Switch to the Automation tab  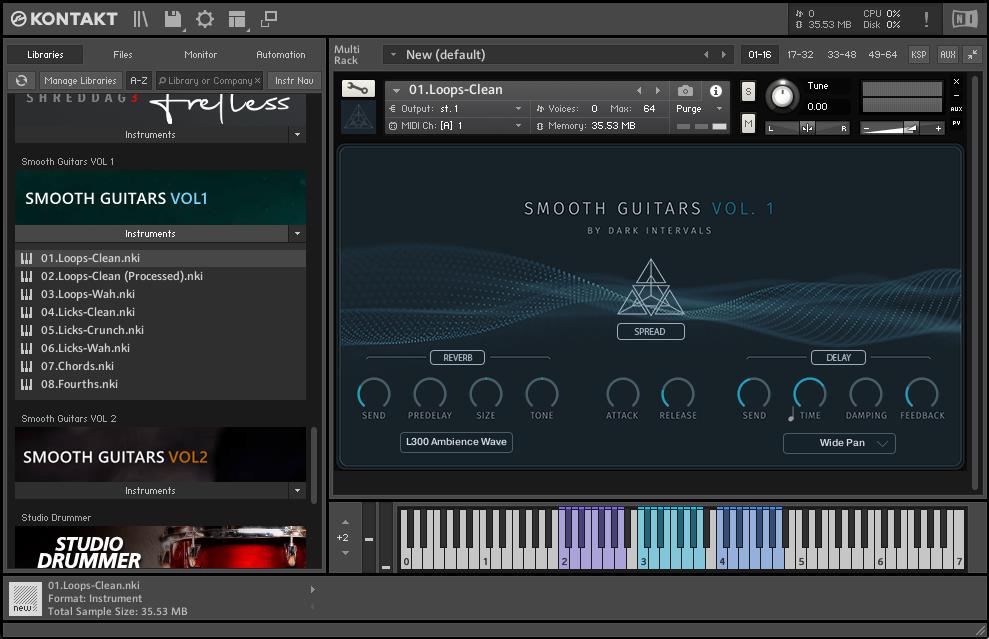pyautogui.click(x=281, y=55)
